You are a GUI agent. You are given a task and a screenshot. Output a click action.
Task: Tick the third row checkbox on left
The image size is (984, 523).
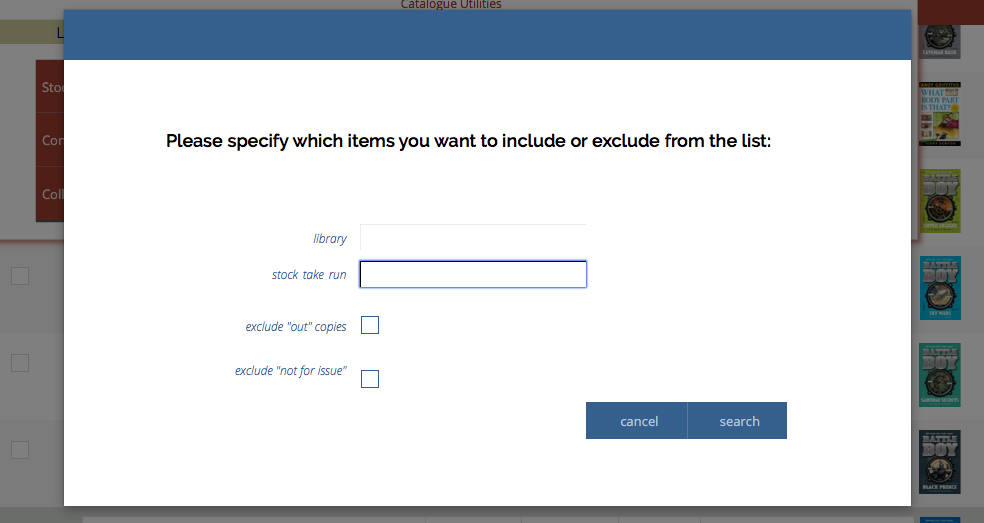[x=20, y=449]
